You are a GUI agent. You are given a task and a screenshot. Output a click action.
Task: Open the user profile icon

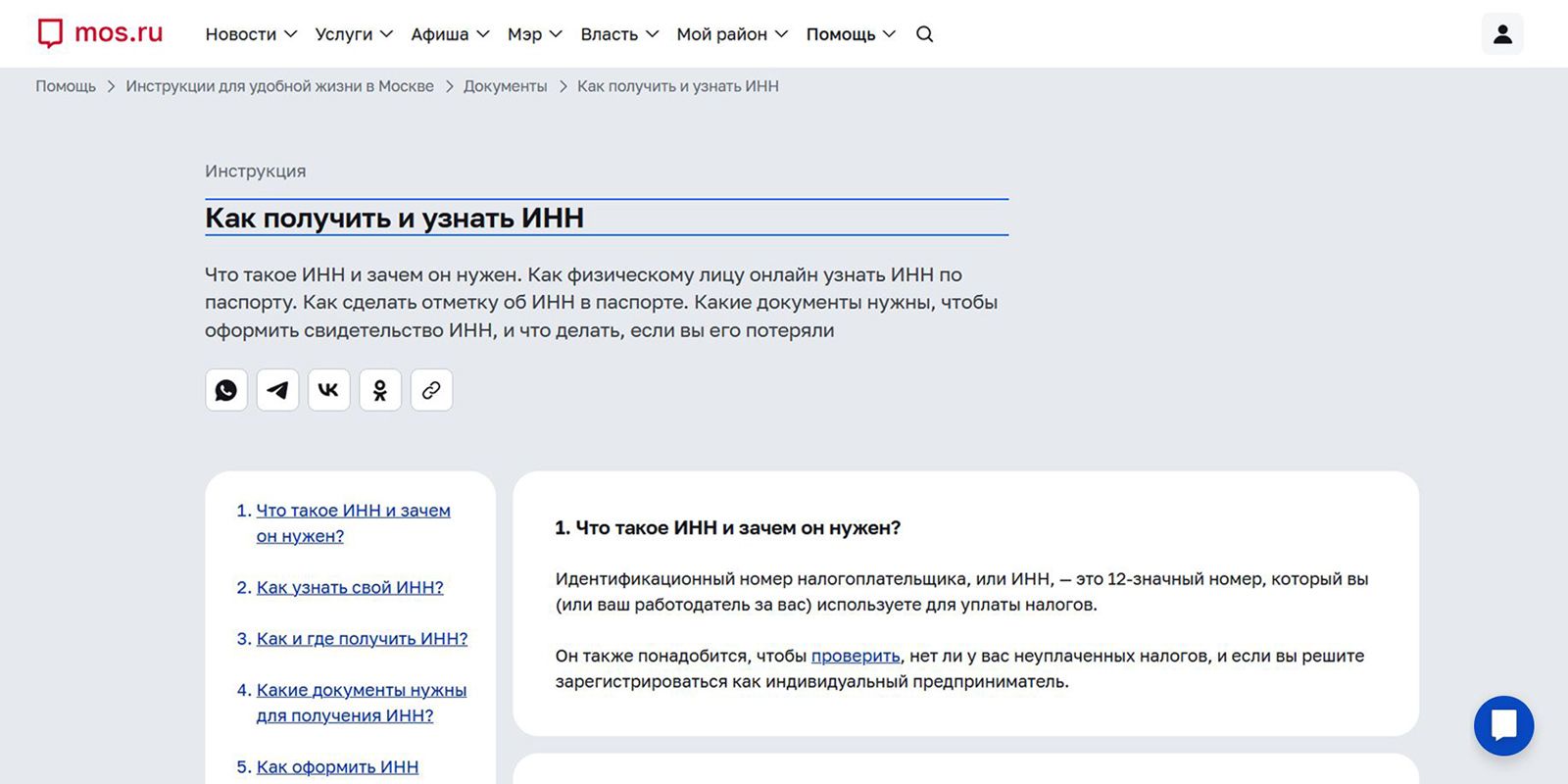[1502, 34]
